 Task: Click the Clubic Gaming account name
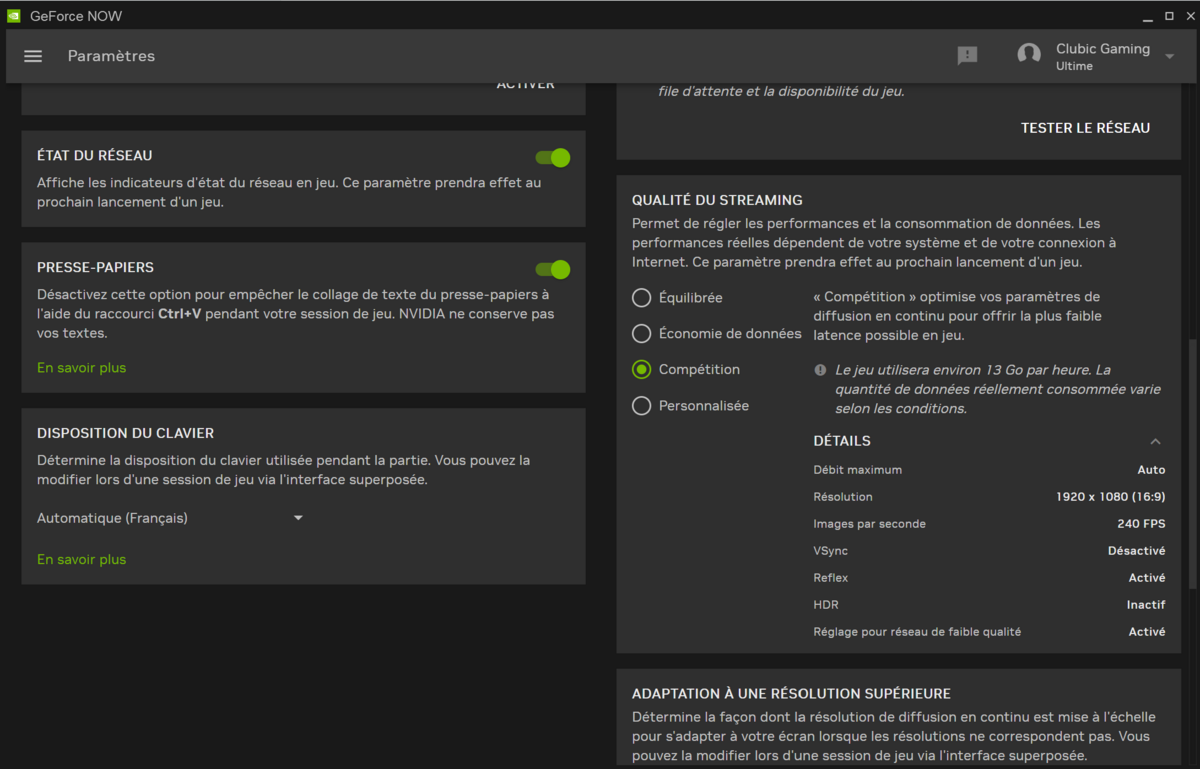[1103, 49]
